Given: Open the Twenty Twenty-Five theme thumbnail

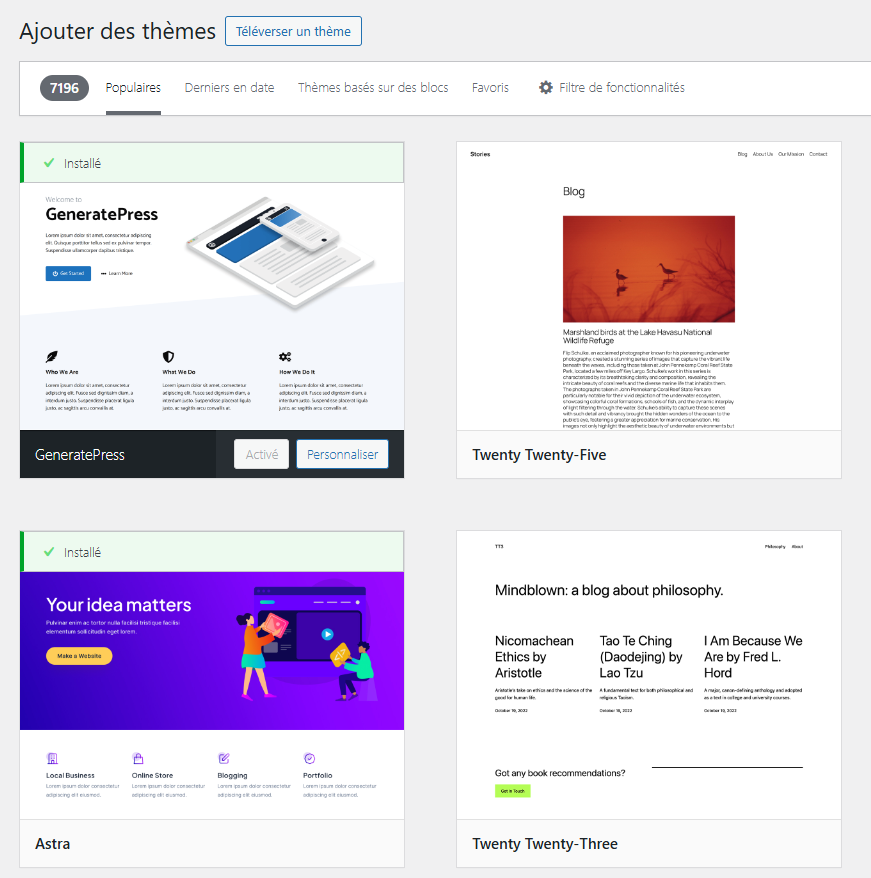Looking at the screenshot, I should tap(649, 286).
